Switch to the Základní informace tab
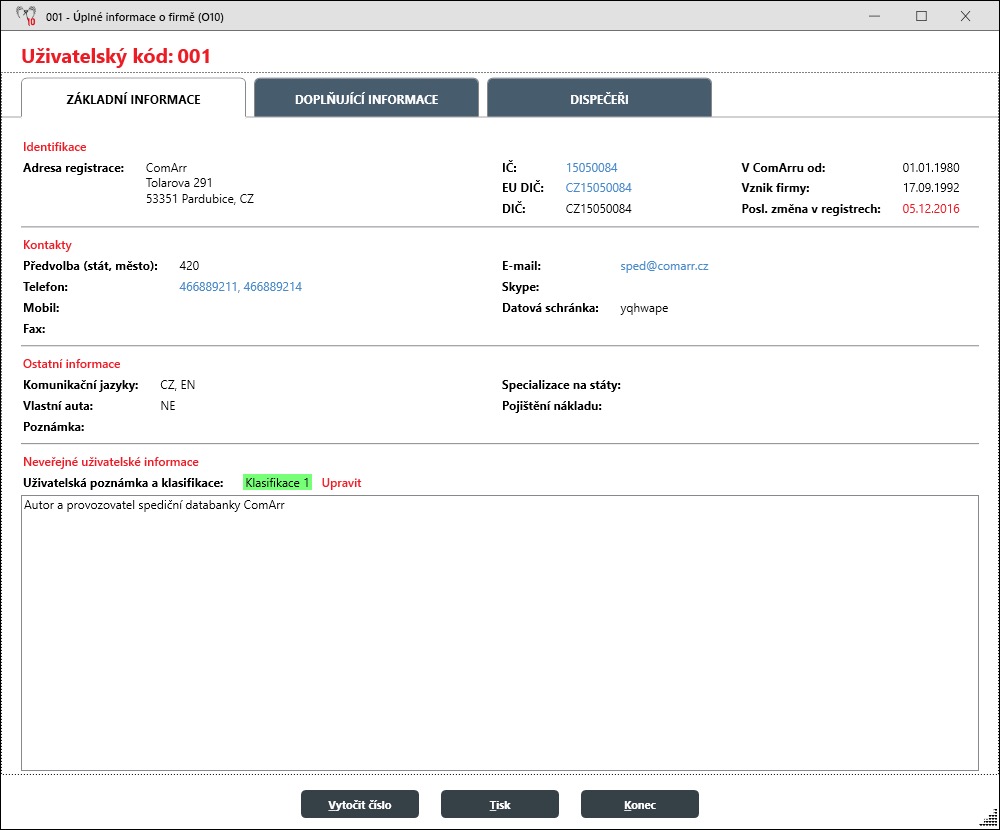Viewport: 1000px width, 830px height. pos(133,99)
